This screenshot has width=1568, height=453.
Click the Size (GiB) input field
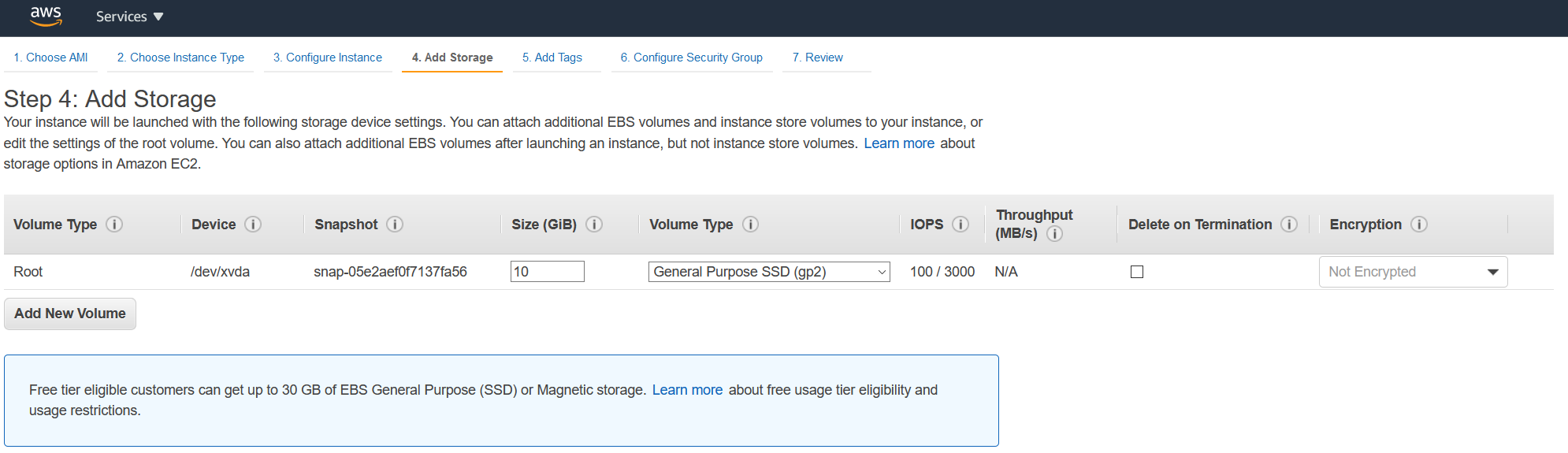click(x=547, y=272)
